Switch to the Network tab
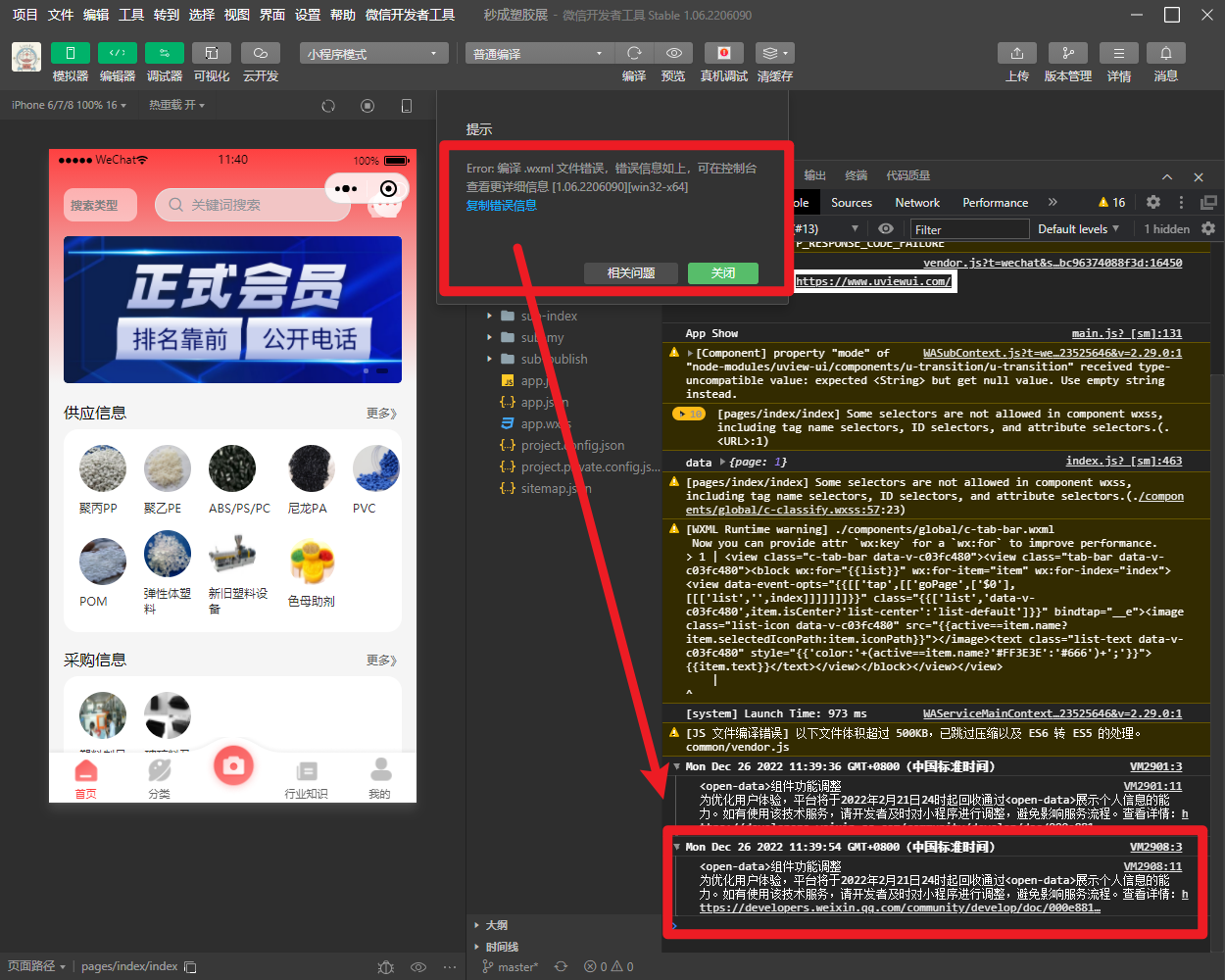Image resolution: width=1225 pixels, height=980 pixels. point(917,202)
